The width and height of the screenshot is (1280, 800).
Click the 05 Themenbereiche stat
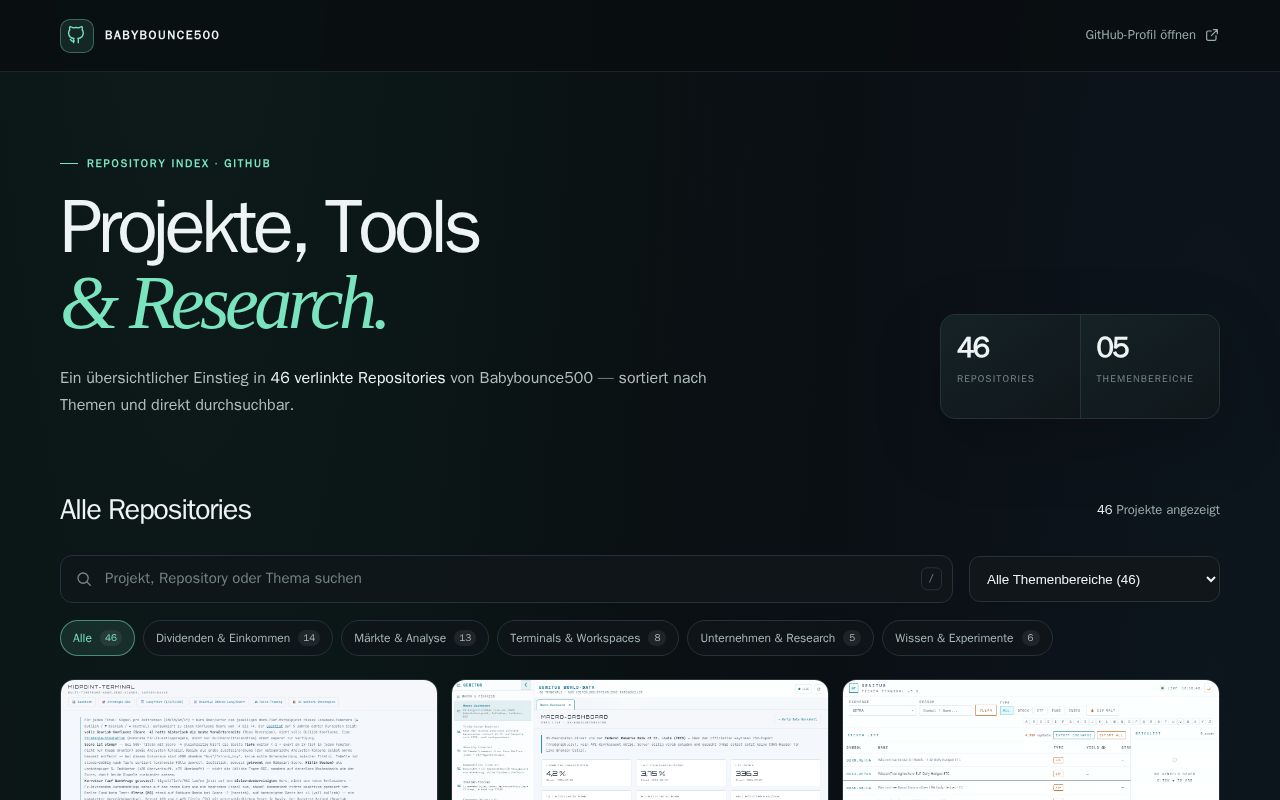tap(1150, 366)
